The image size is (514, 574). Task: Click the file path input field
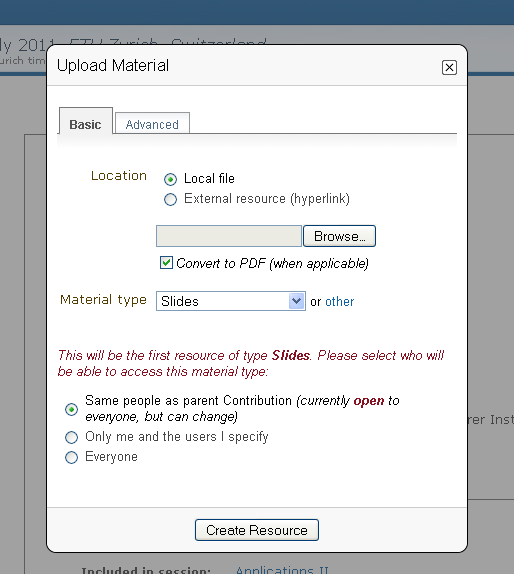(229, 236)
